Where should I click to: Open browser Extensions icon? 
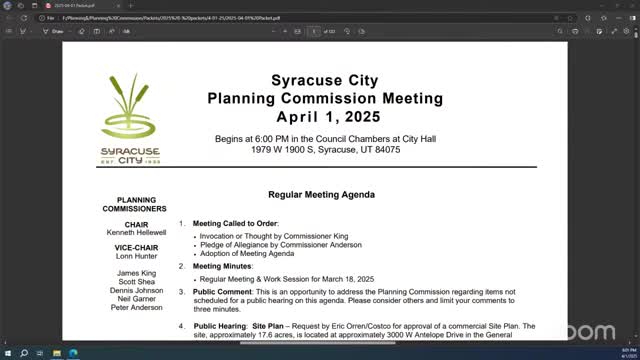click(x=588, y=18)
